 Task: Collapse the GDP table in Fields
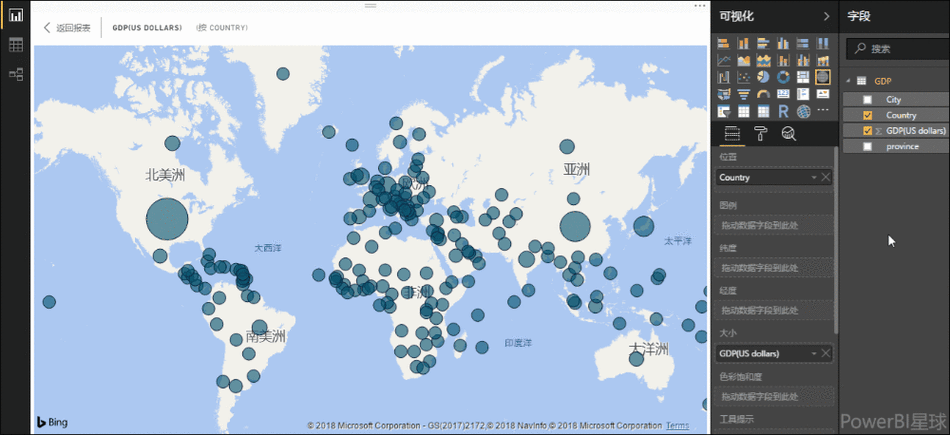click(848, 81)
